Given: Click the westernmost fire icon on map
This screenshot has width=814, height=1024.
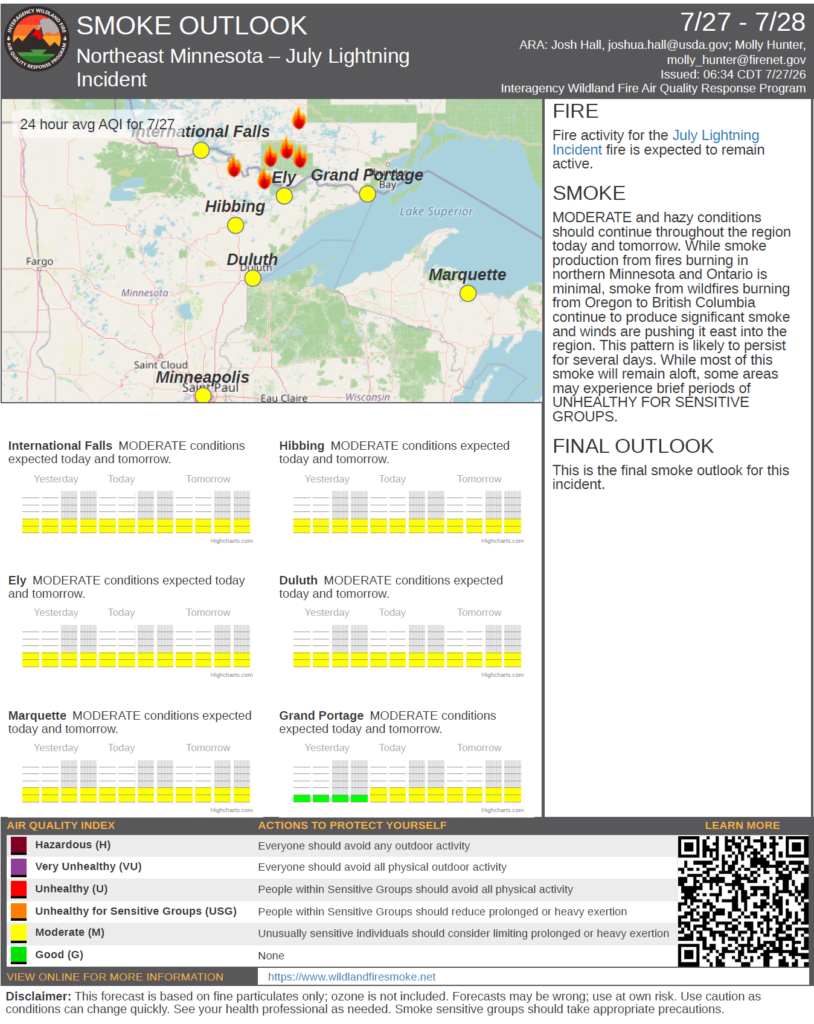Looking at the screenshot, I should (x=234, y=166).
